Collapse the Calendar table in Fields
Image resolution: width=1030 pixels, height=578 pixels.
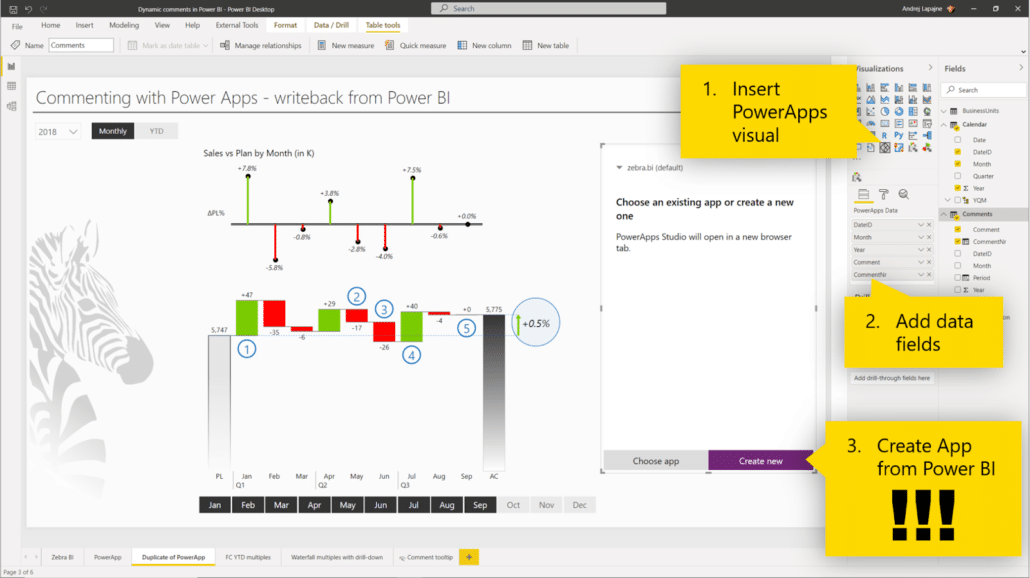click(x=945, y=124)
